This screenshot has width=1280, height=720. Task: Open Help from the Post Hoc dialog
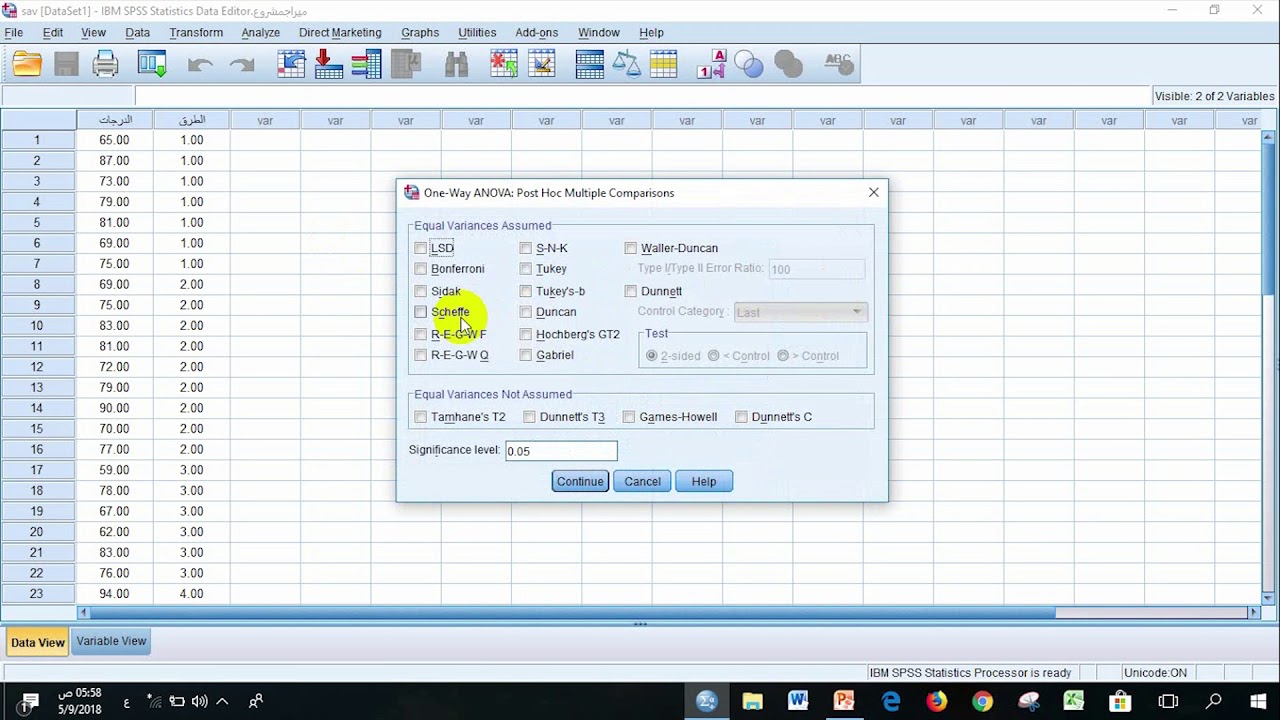pos(704,482)
